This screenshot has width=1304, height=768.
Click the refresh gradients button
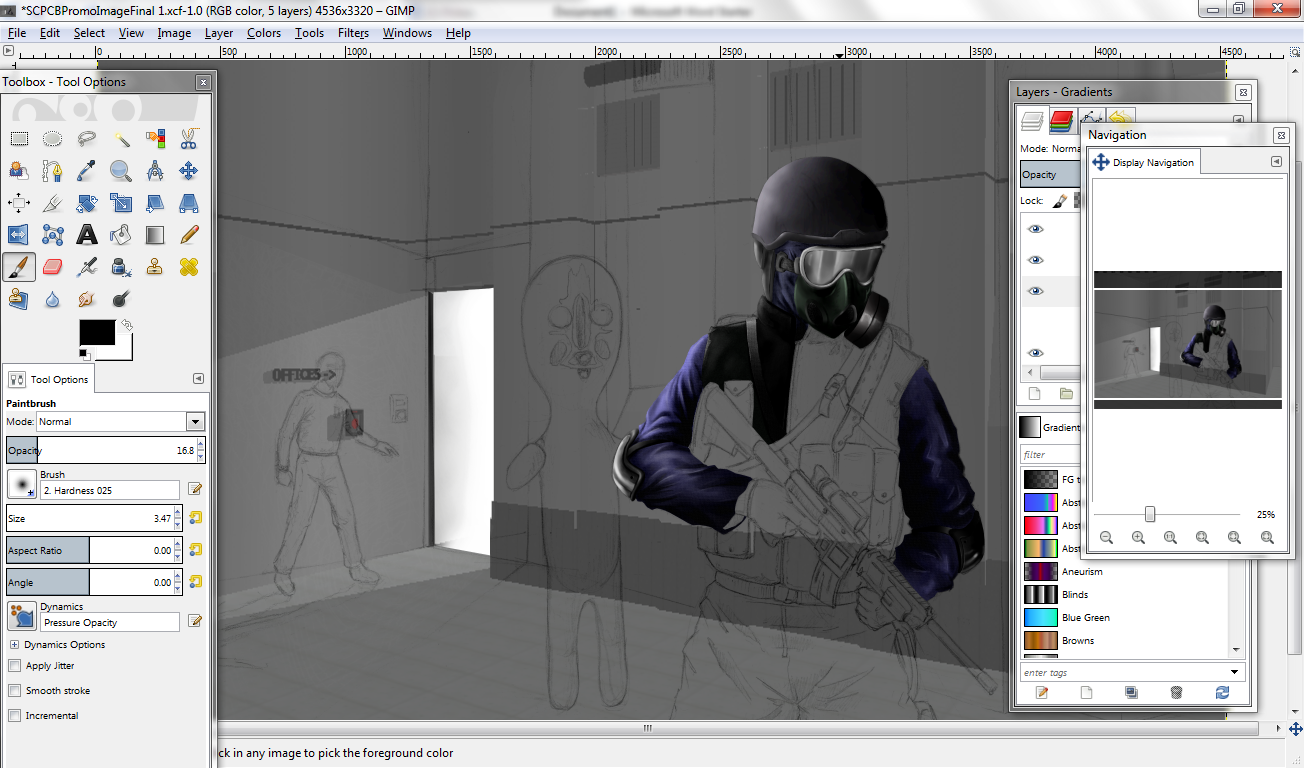(x=1222, y=692)
